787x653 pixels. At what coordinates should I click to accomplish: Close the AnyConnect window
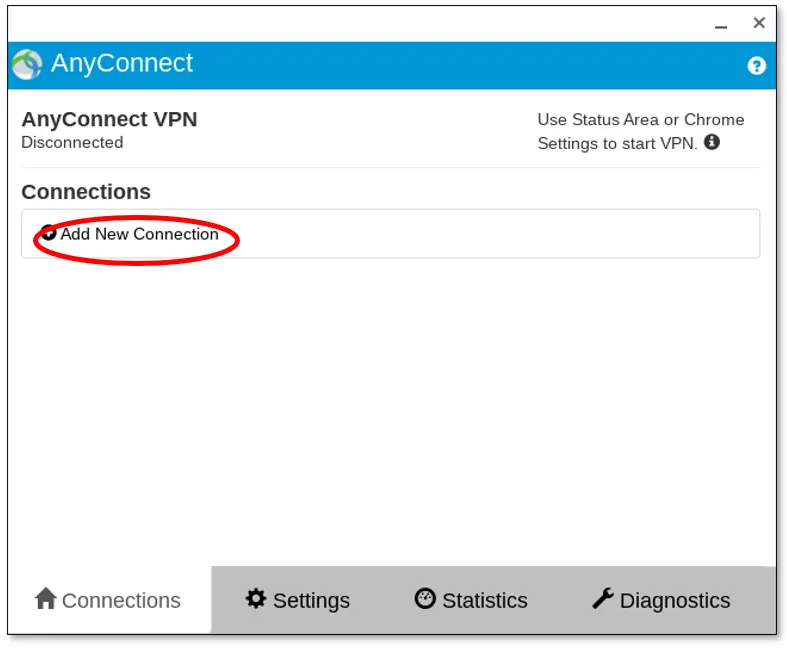pos(759,23)
